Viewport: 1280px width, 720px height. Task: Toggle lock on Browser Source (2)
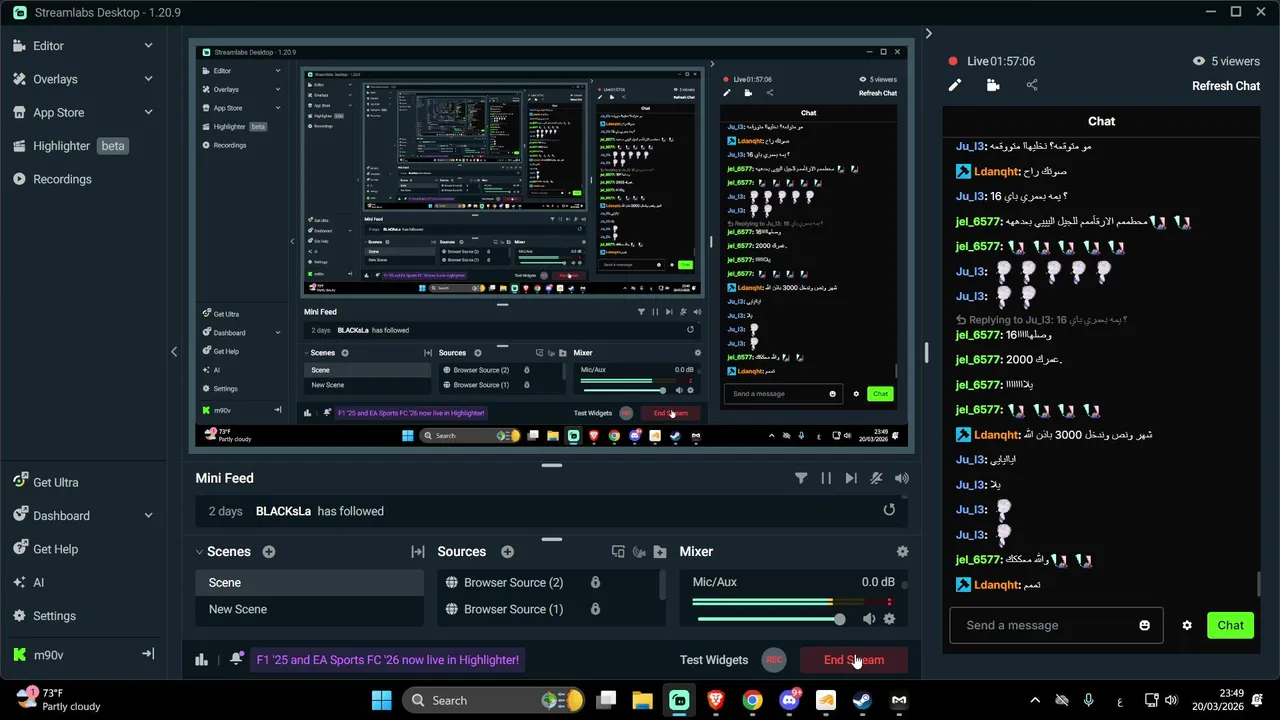(595, 583)
